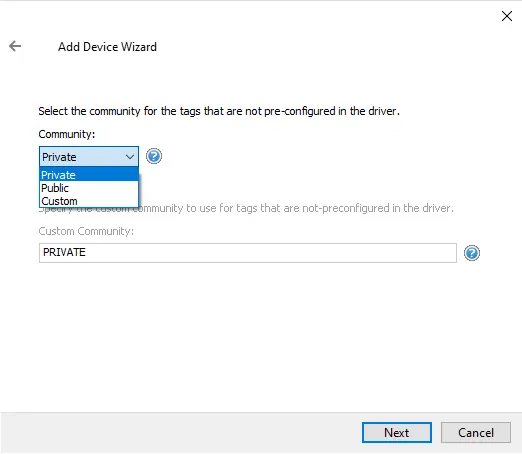This screenshot has height=454, width=522.
Task: Click the Add Device Wizard title text
Action: pos(107,47)
